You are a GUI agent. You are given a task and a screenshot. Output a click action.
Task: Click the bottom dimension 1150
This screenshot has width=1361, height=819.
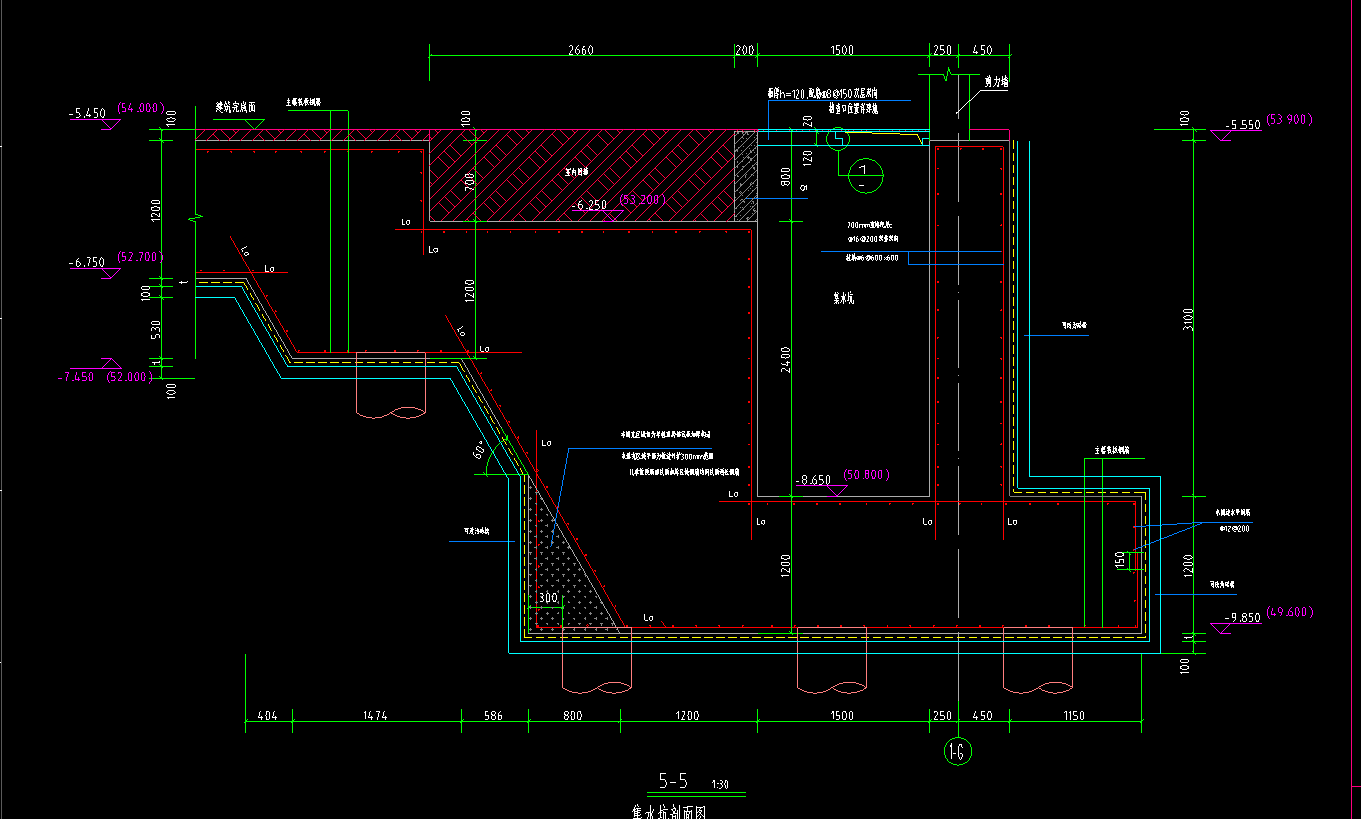tap(1074, 716)
